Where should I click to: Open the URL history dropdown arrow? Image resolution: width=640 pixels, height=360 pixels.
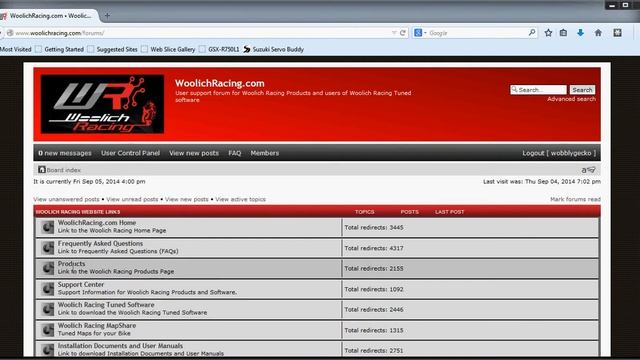(x=394, y=33)
